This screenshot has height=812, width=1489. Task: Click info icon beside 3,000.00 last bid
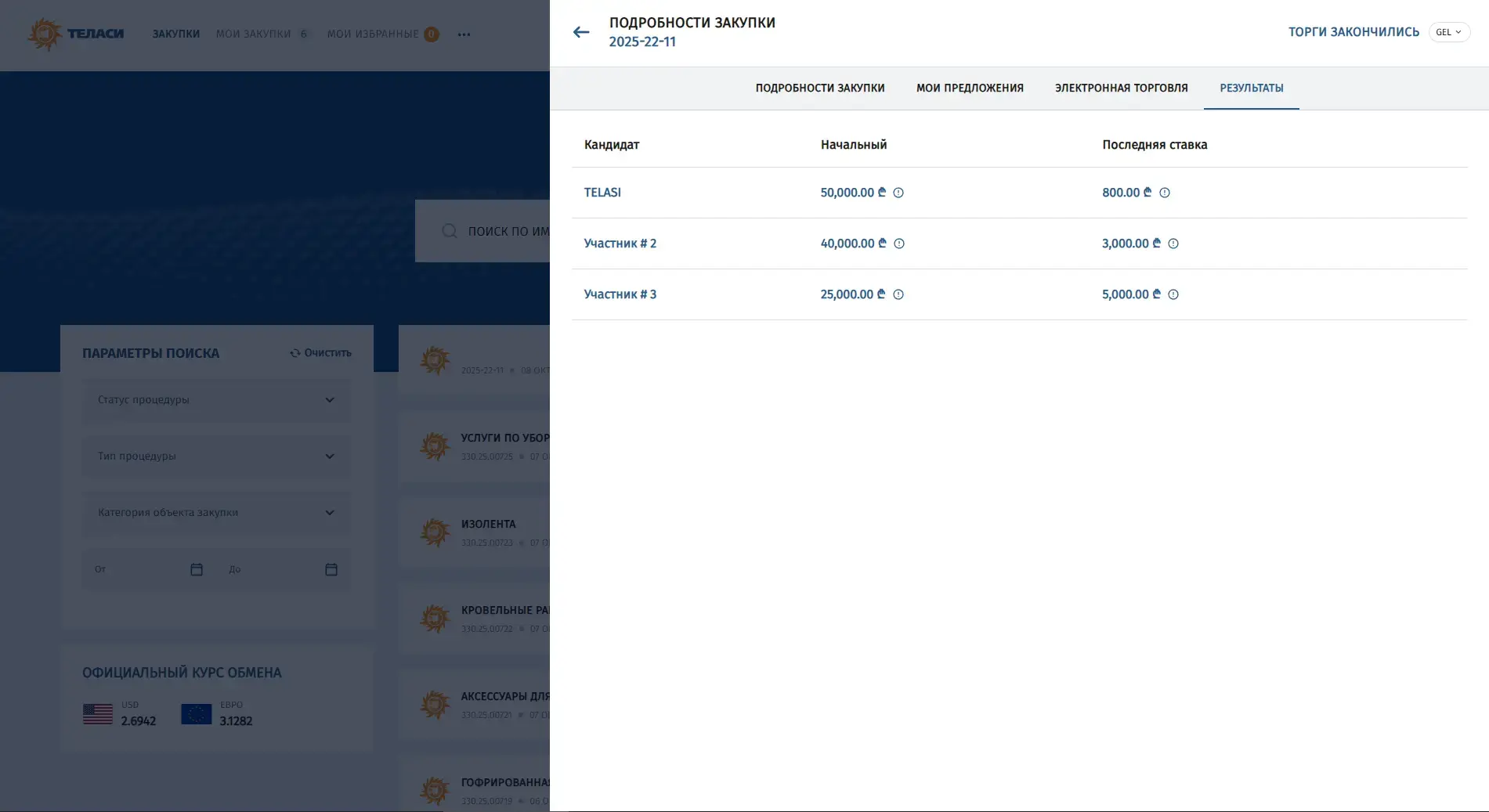click(x=1173, y=244)
